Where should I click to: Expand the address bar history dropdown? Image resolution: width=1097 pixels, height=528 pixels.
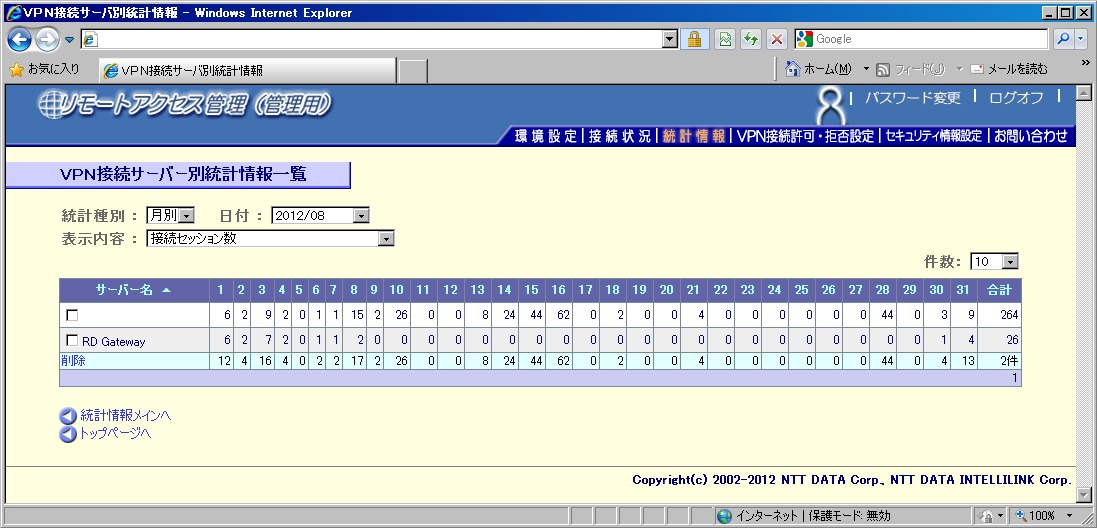point(670,39)
